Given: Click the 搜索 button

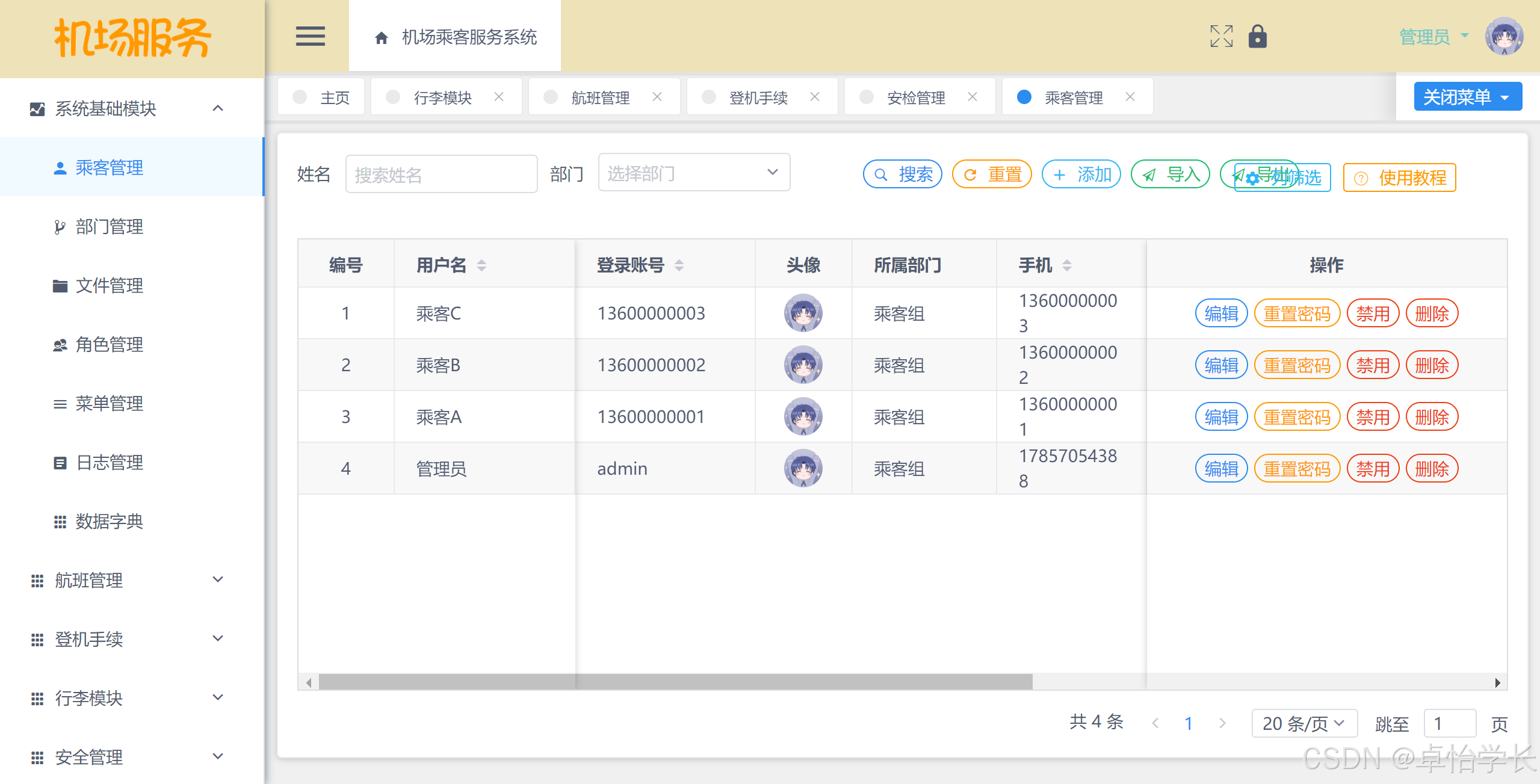Looking at the screenshot, I should click(902, 174).
